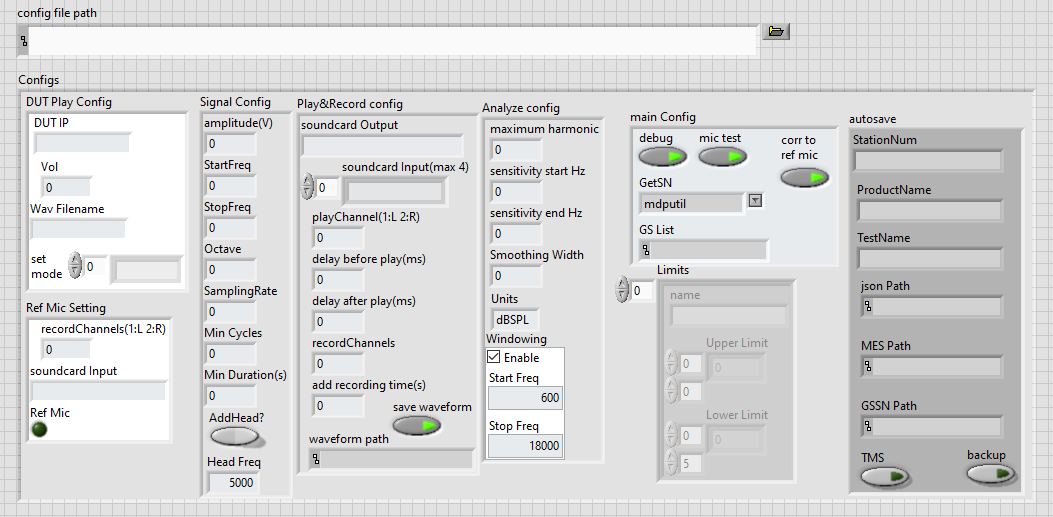This screenshot has width=1053, height=517.
Task: Toggle the backup switch in autosave
Action: 990,474
